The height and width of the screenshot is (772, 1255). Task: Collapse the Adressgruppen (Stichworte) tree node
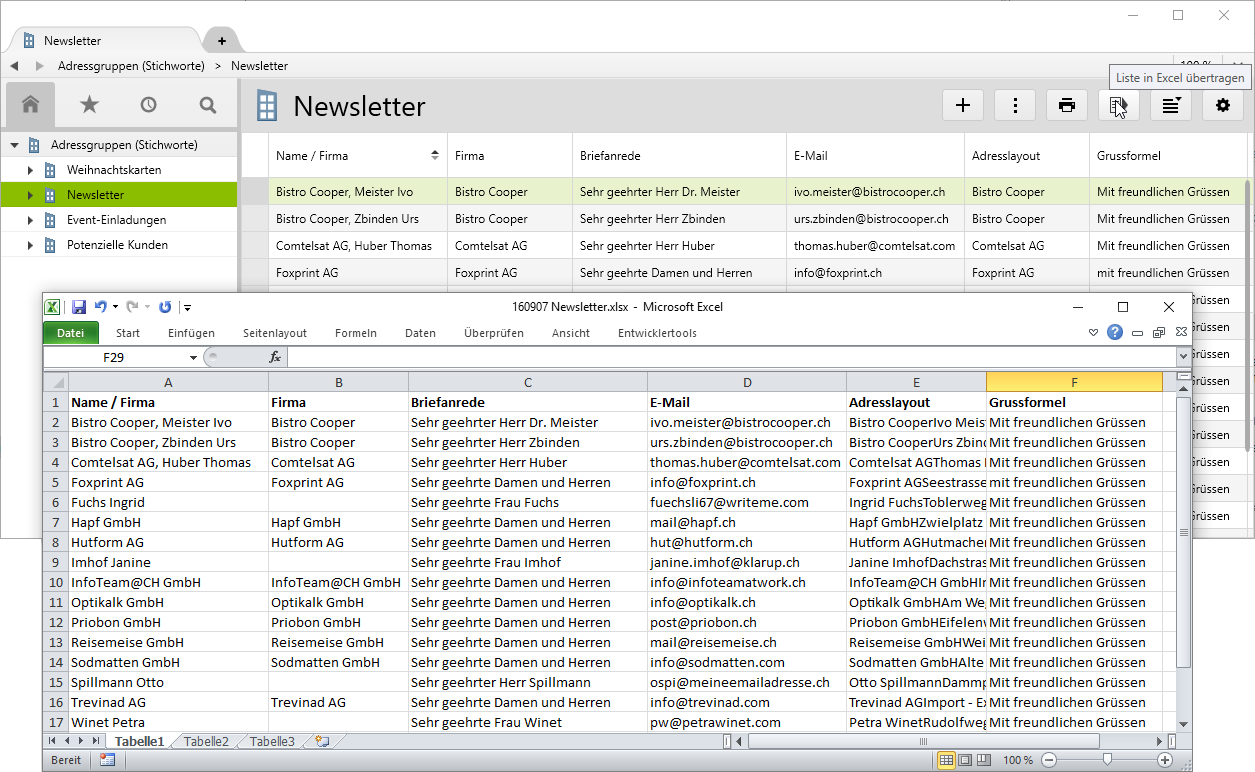pos(14,145)
